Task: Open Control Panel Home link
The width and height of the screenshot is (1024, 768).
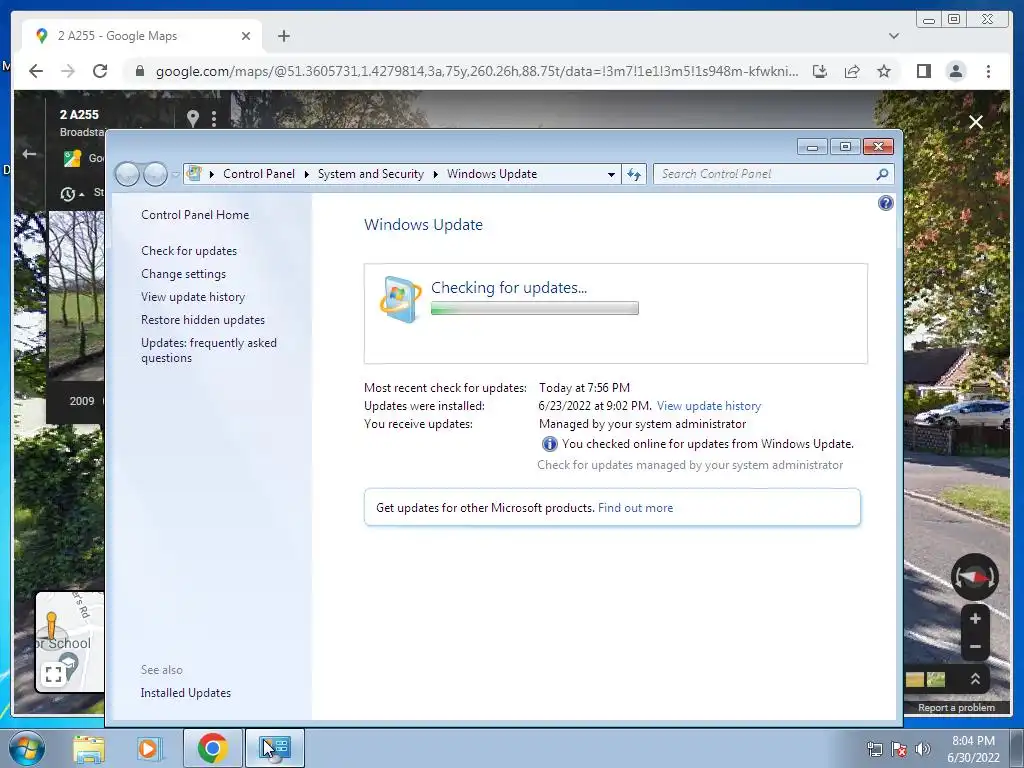Action: pos(195,215)
